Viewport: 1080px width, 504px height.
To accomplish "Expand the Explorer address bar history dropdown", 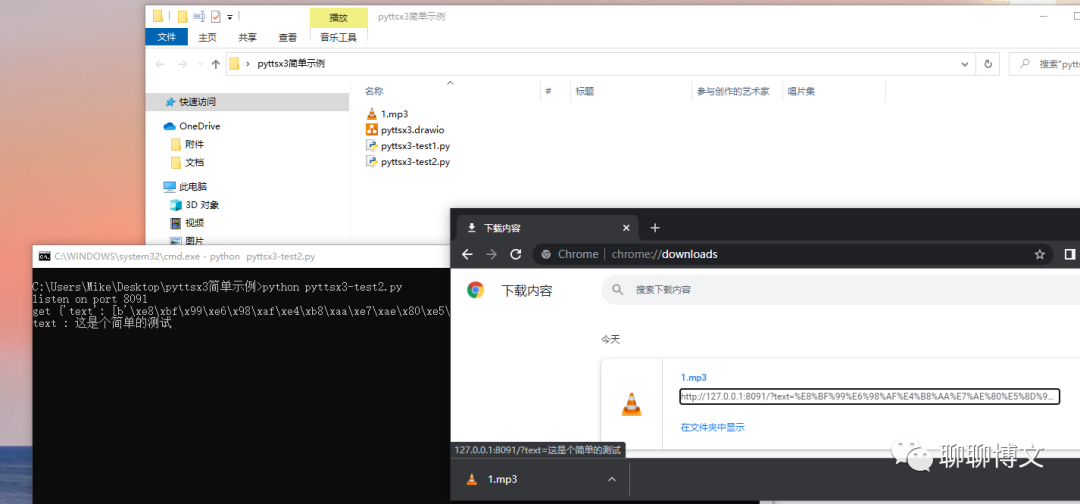I will tap(964, 64).
